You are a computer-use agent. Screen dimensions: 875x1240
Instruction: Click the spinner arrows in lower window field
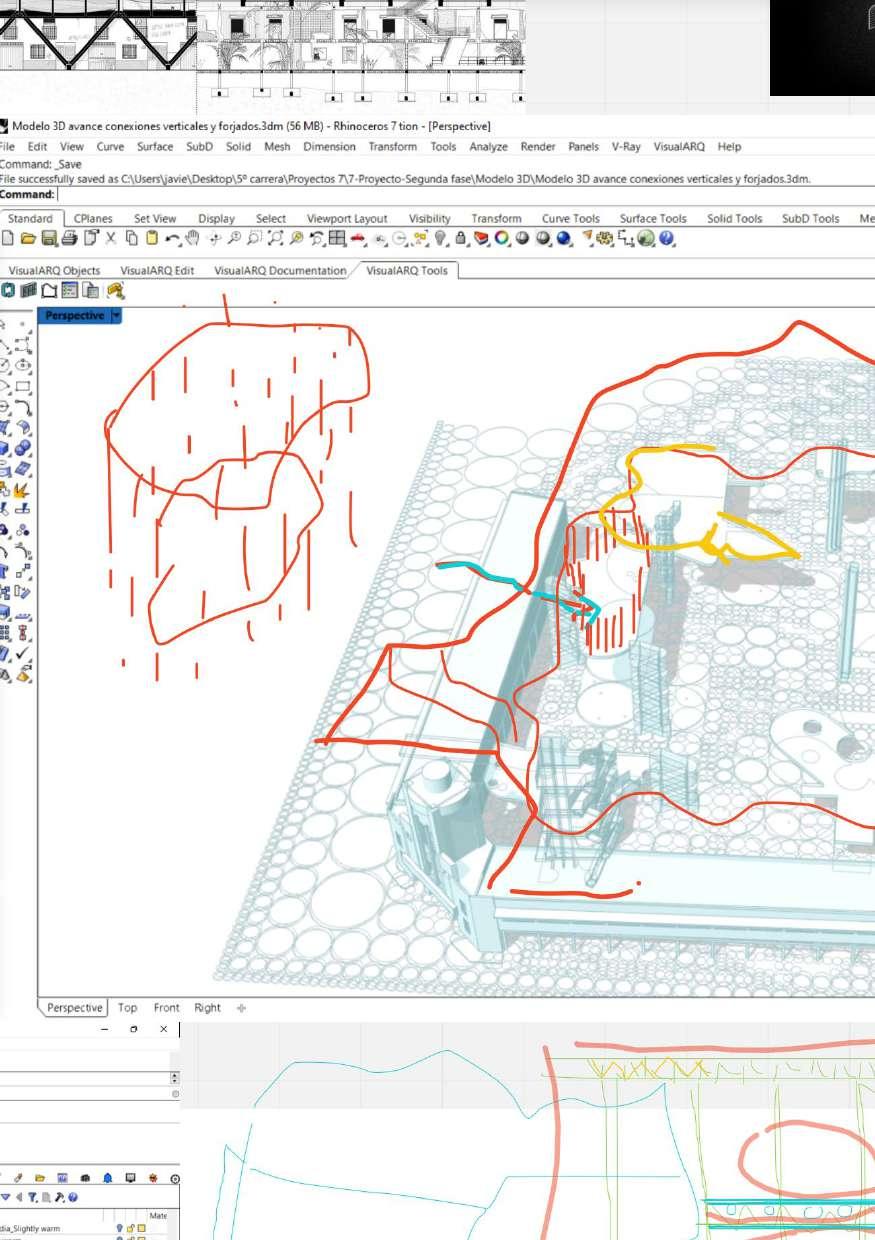[x=175, y=1078]
